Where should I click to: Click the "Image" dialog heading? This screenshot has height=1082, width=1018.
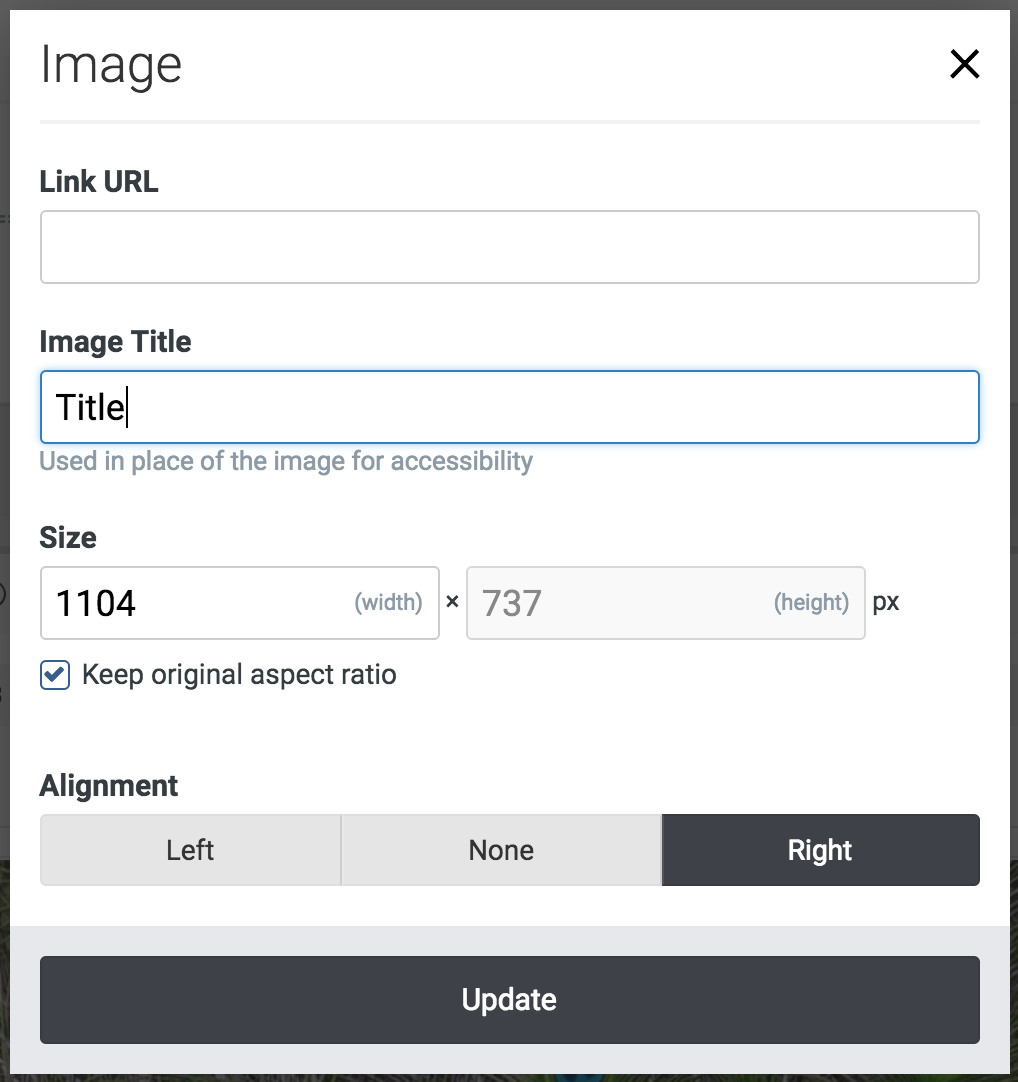click(x=111, y=66)
